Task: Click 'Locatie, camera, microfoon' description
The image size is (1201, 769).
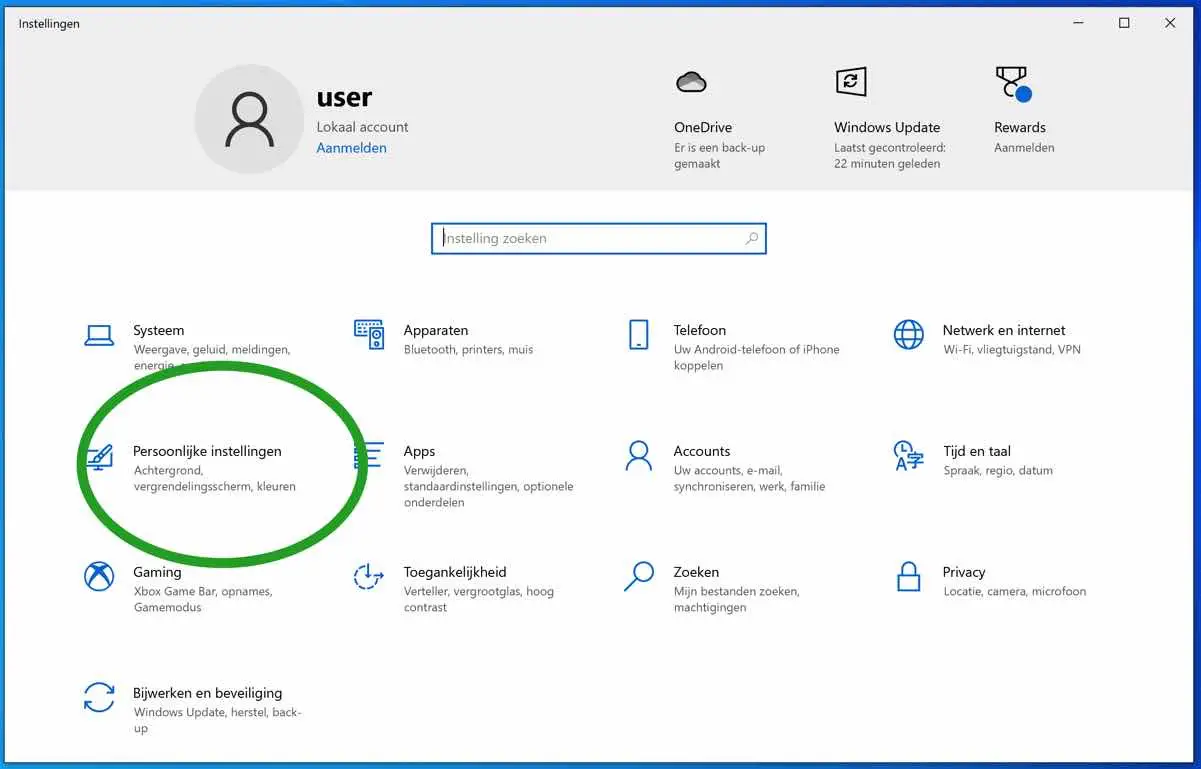Action: pos(1014,592)
